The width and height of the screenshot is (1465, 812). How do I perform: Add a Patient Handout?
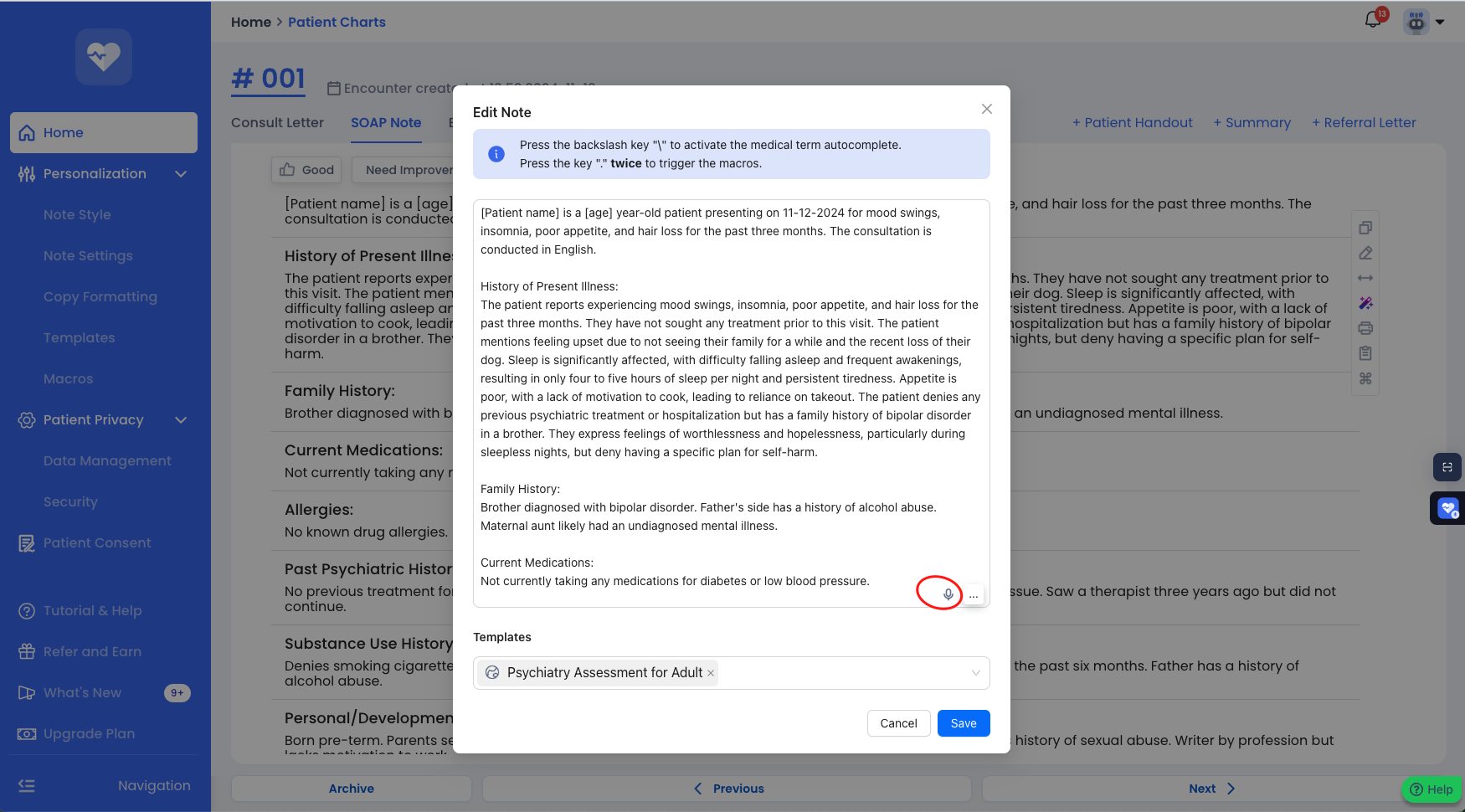(x=1133, y=123)
